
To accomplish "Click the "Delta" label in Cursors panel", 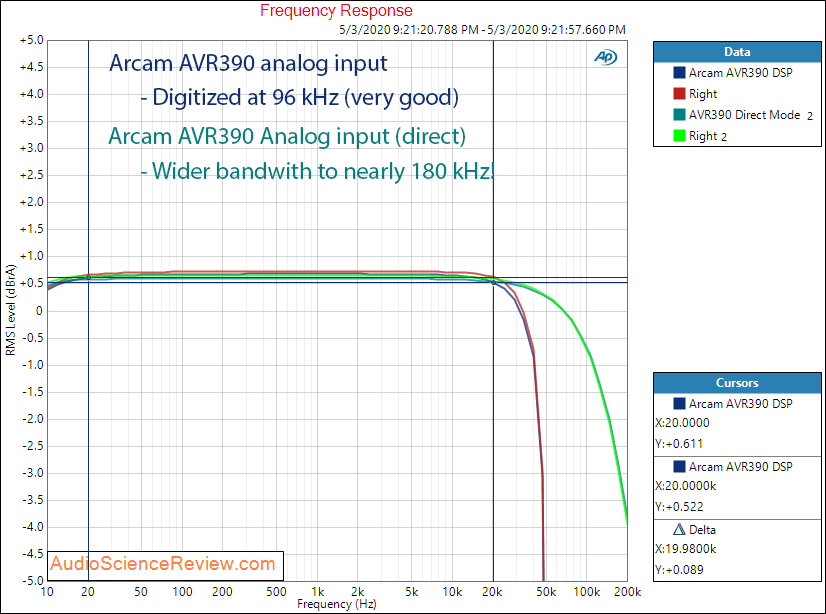I will coord(702,530).
